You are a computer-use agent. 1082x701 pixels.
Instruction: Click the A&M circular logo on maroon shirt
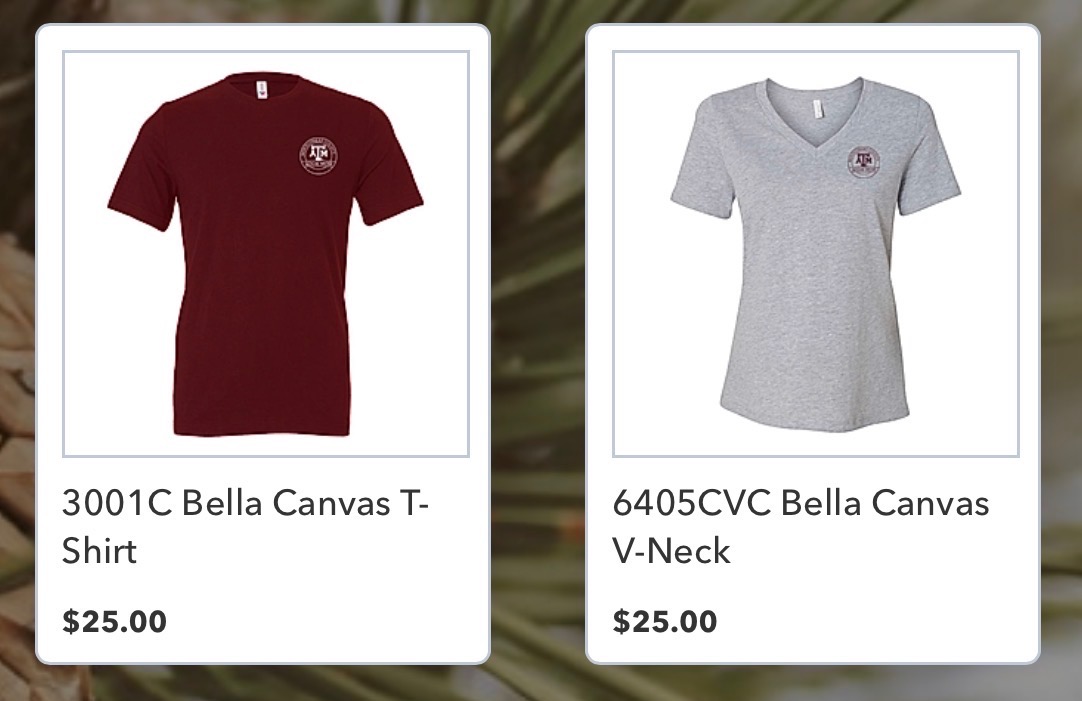[319, 155]
